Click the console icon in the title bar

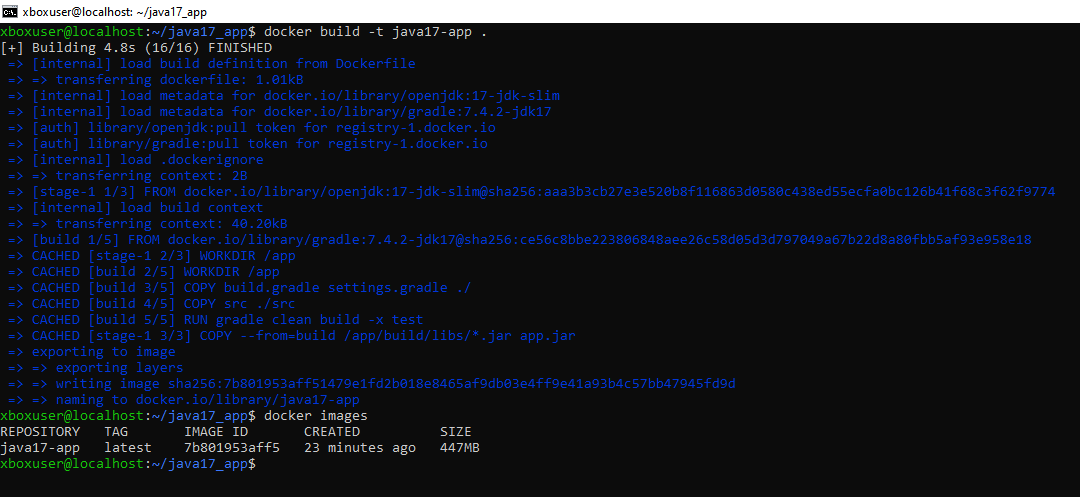[x=11, y=11]
